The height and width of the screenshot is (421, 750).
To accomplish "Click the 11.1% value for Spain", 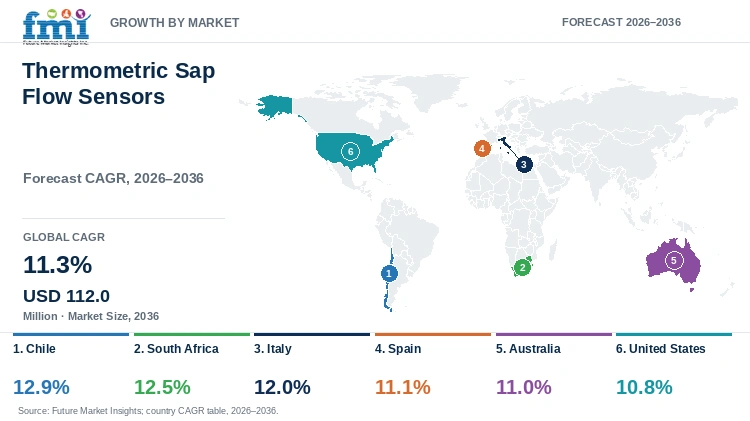I will pos(403,387).
